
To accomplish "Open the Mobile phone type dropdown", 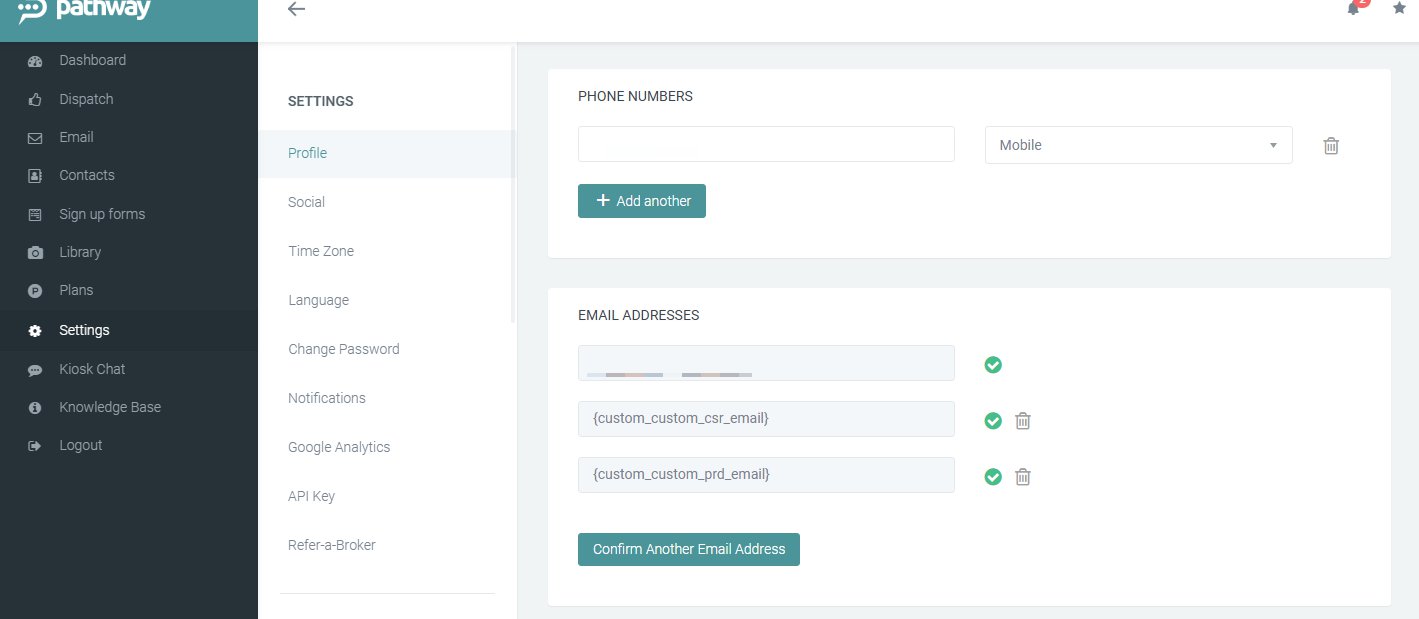I will pyautogui.click(x=1137, y=145).
